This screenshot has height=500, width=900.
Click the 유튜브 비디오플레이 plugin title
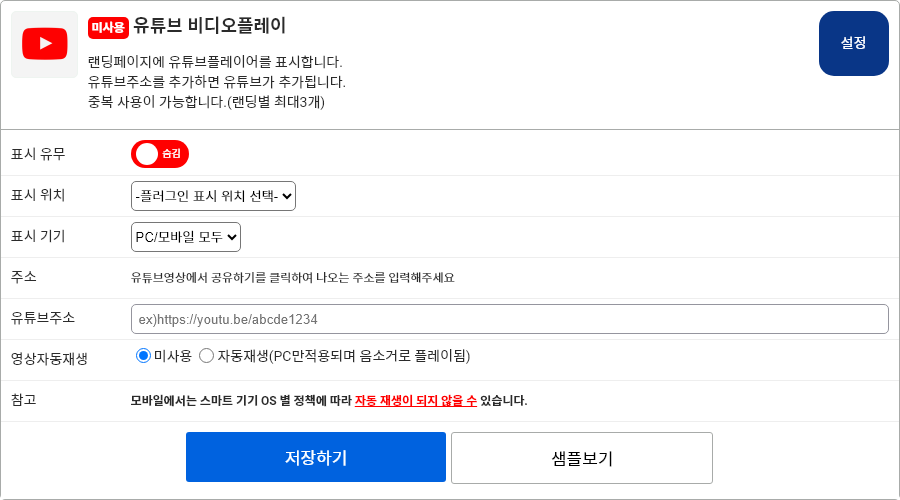pos(209,27)
